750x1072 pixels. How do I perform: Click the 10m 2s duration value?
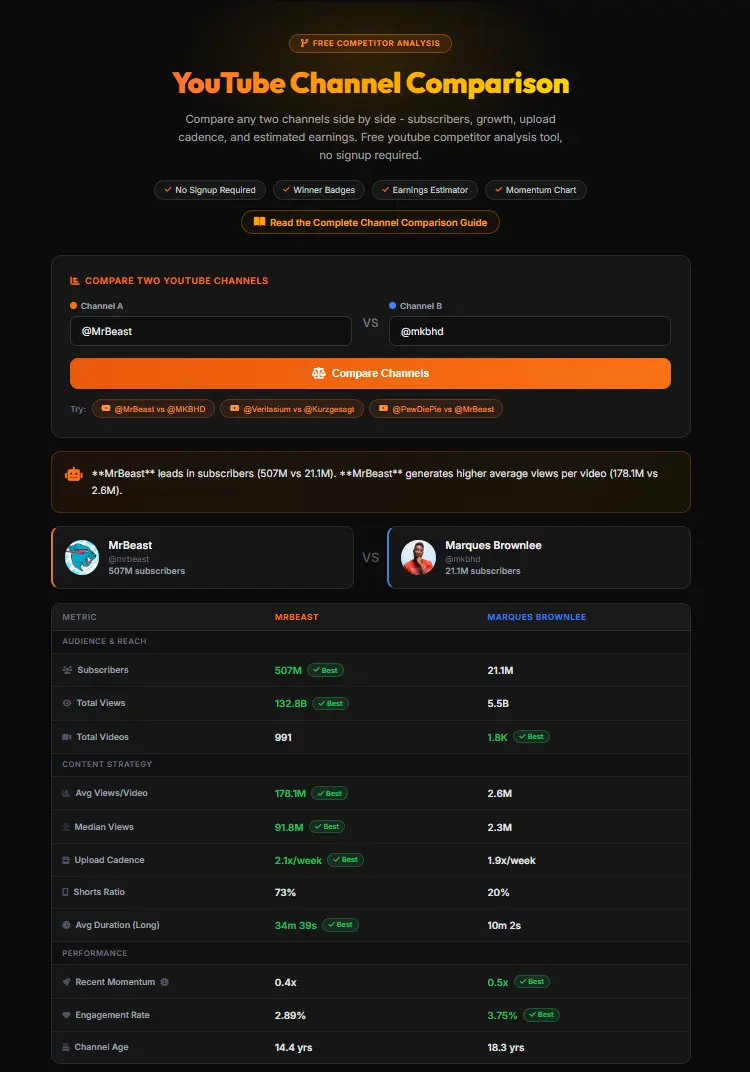coord(504,925)
